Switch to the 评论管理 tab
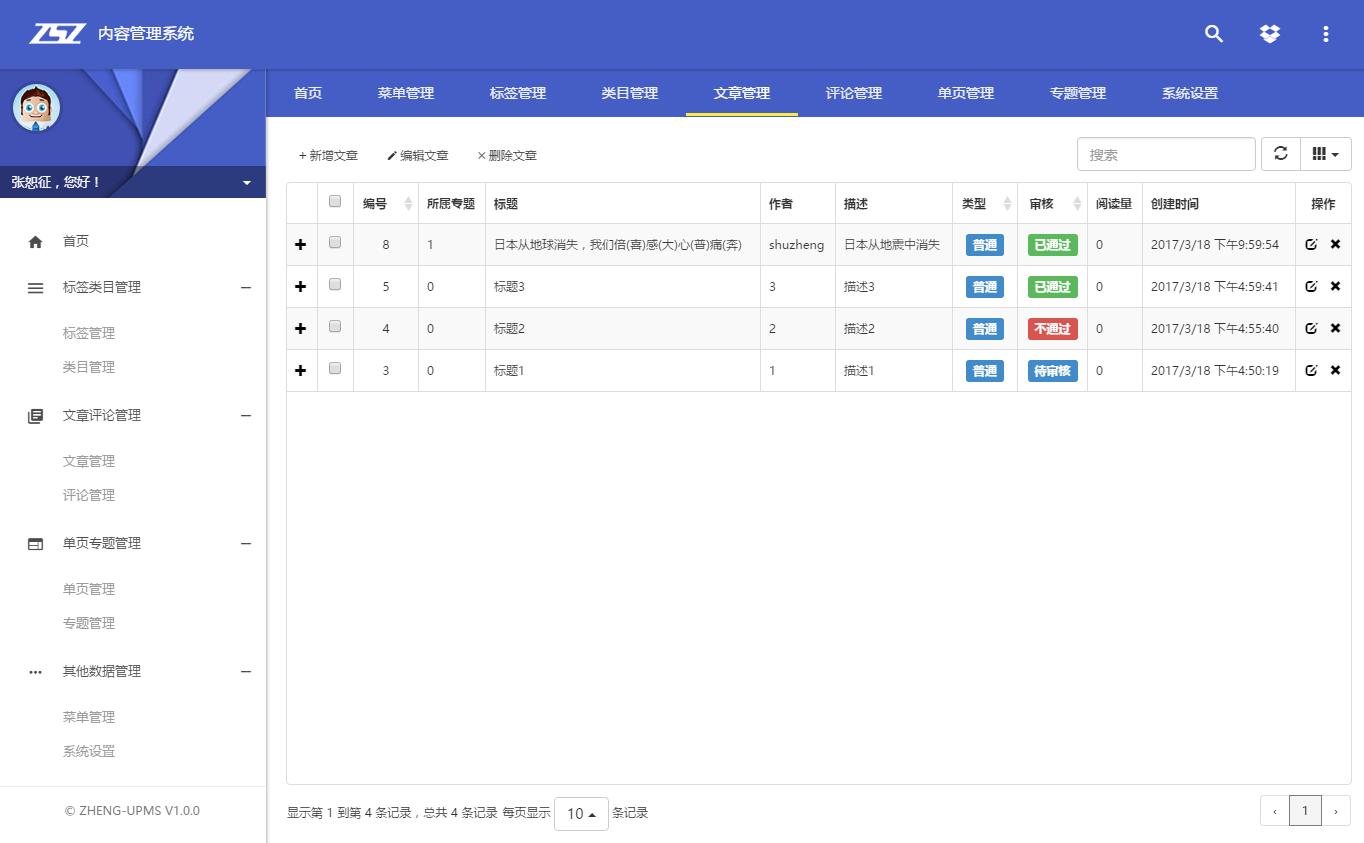This screenshot has width=1364, height=843. 853,93
